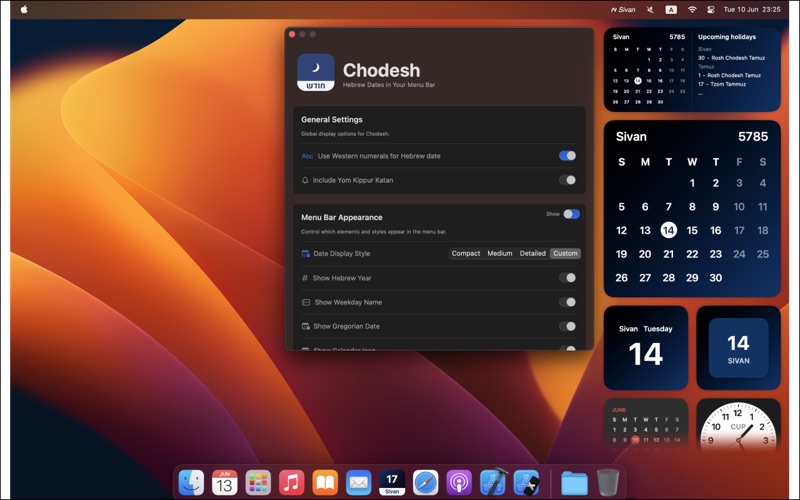Click the hash icon beside Show Hebrew Year
The width and height of the screenshot is (800, 500).
305,278
